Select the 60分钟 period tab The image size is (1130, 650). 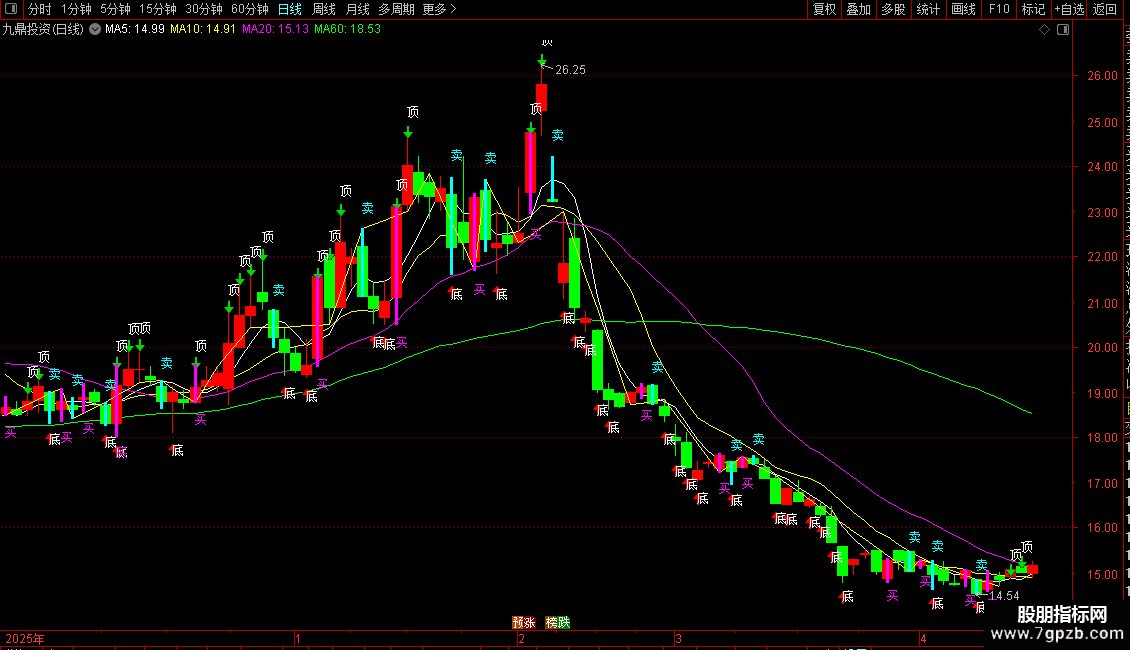coord(249,9)
